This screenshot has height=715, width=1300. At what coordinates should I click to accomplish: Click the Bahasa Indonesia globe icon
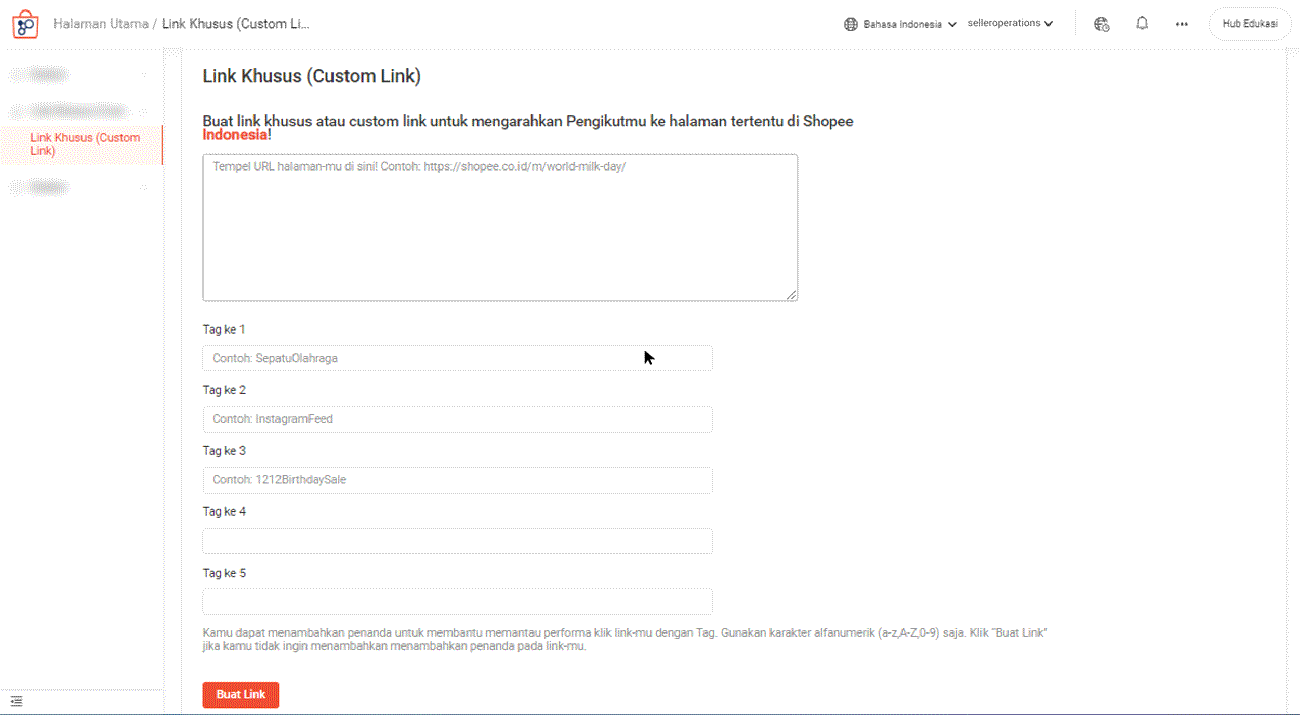851,24
